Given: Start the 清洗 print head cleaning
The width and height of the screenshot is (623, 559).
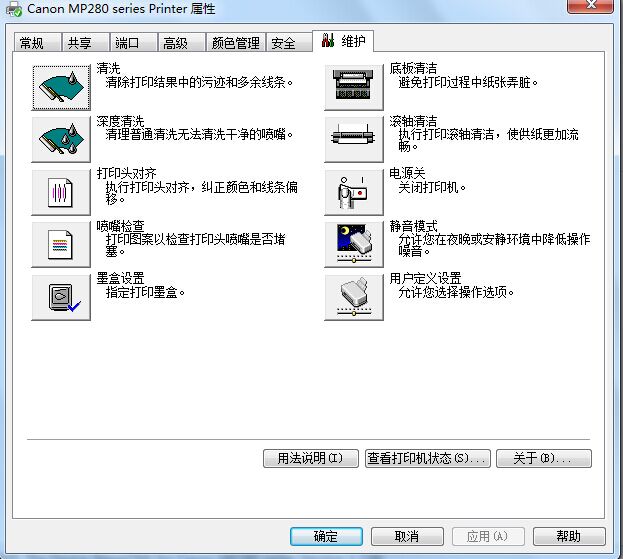Looking at the screenshot, I should (61, 87).
